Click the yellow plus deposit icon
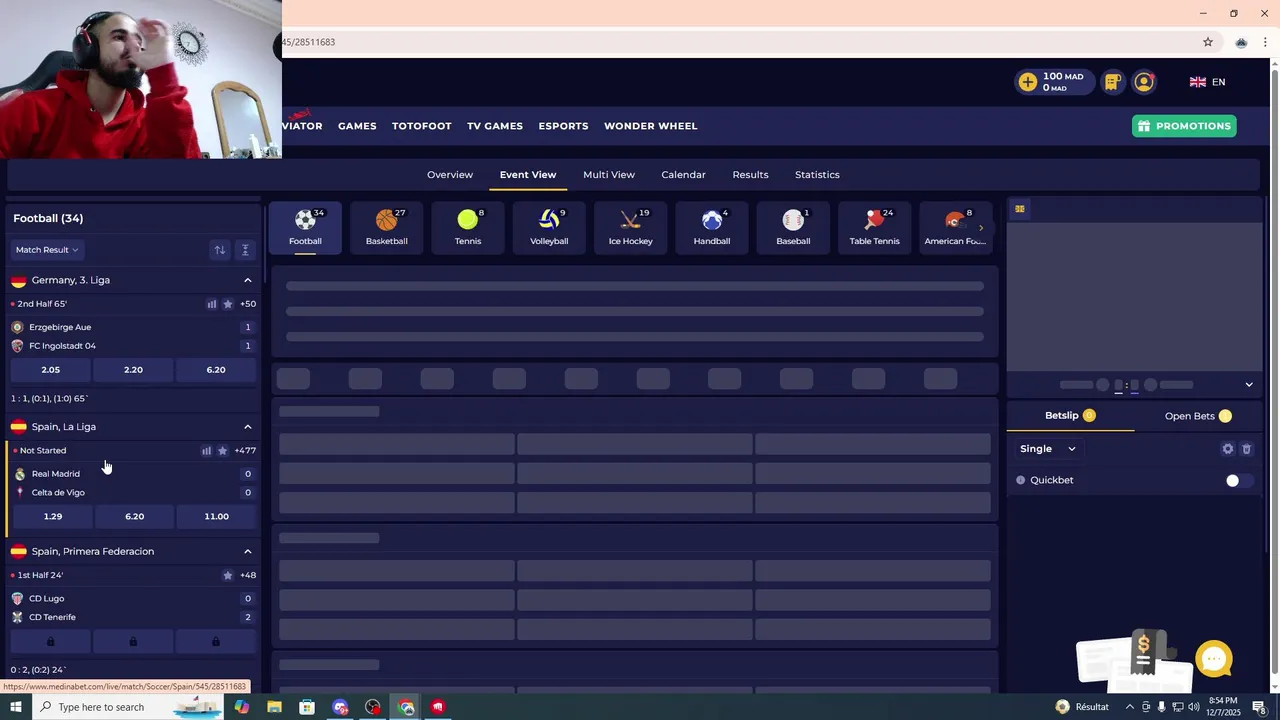This screenshot has width=1280, height=720. [x=1028, y=82]
